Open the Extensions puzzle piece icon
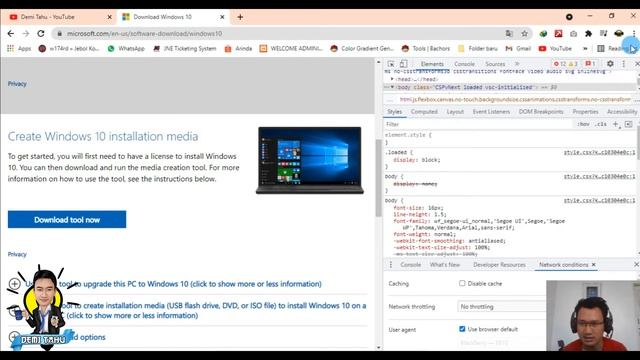This screenshot has width=640, height=360. pyautogui.click(x=588, y=33)
